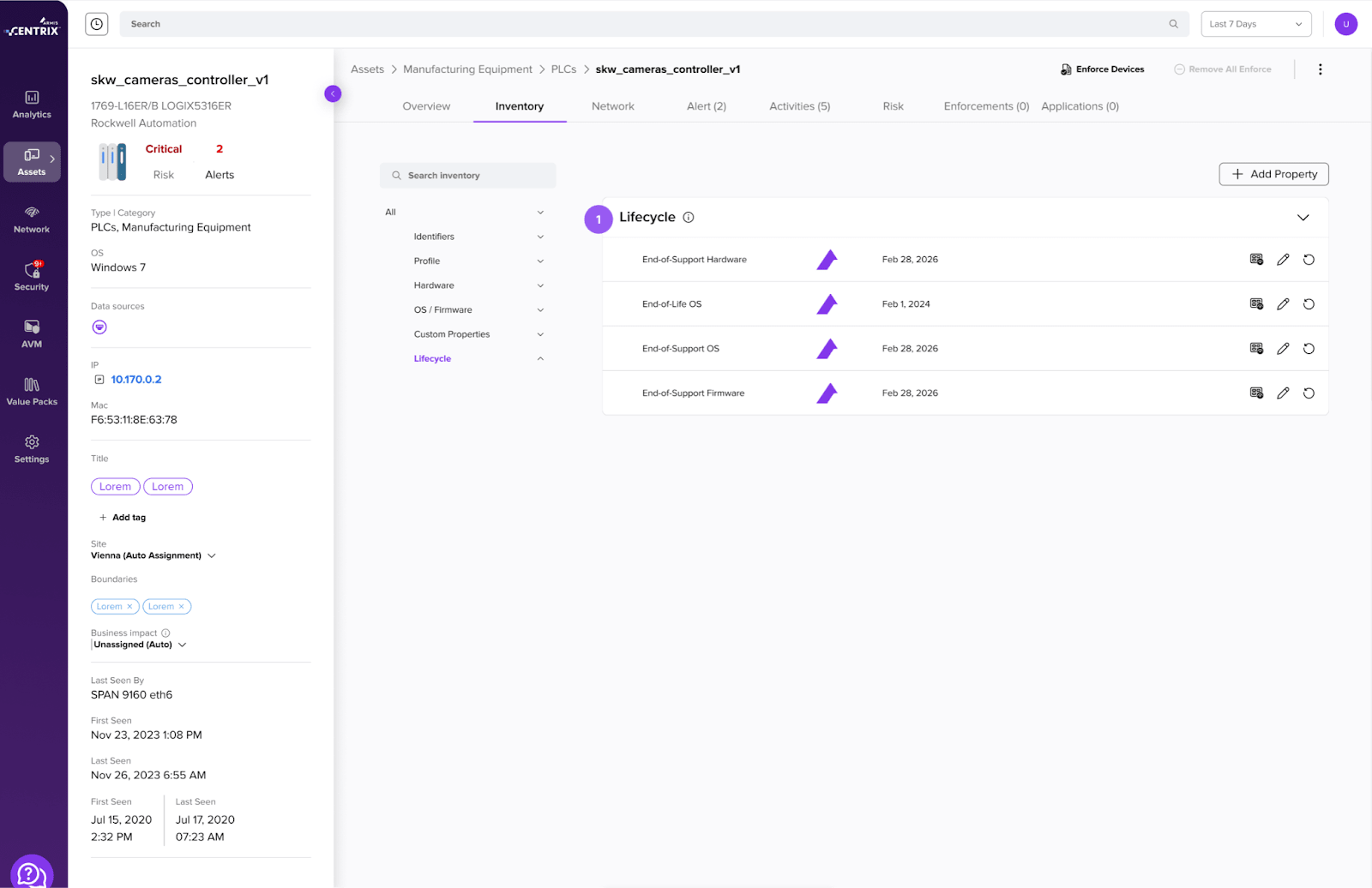Click the global Search field
Image resolution: width=1372 pixels, height=888 pixels.
point(654,24)
